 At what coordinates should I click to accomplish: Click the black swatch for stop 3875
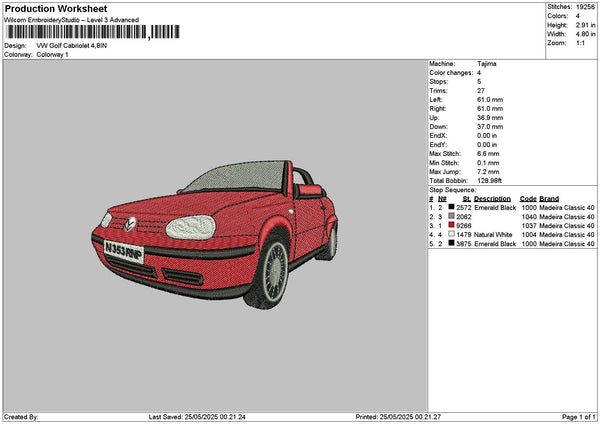(x=452, y=243)
